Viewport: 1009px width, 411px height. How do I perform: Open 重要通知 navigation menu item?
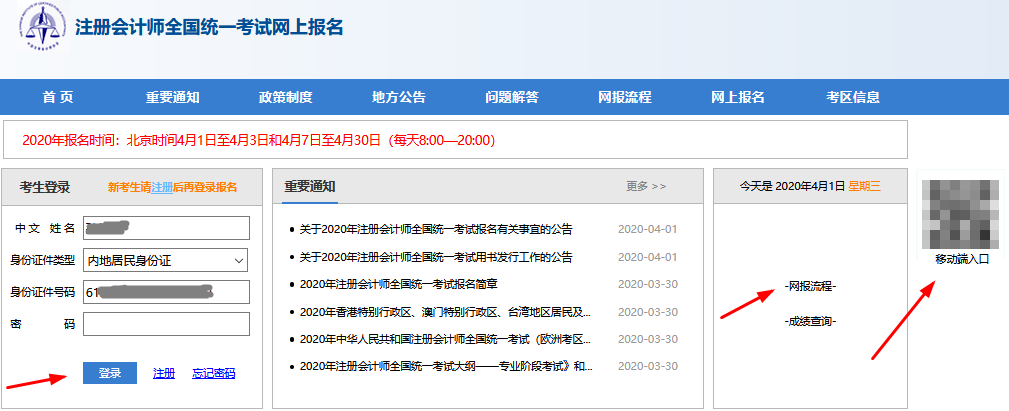tap(172, 97)
